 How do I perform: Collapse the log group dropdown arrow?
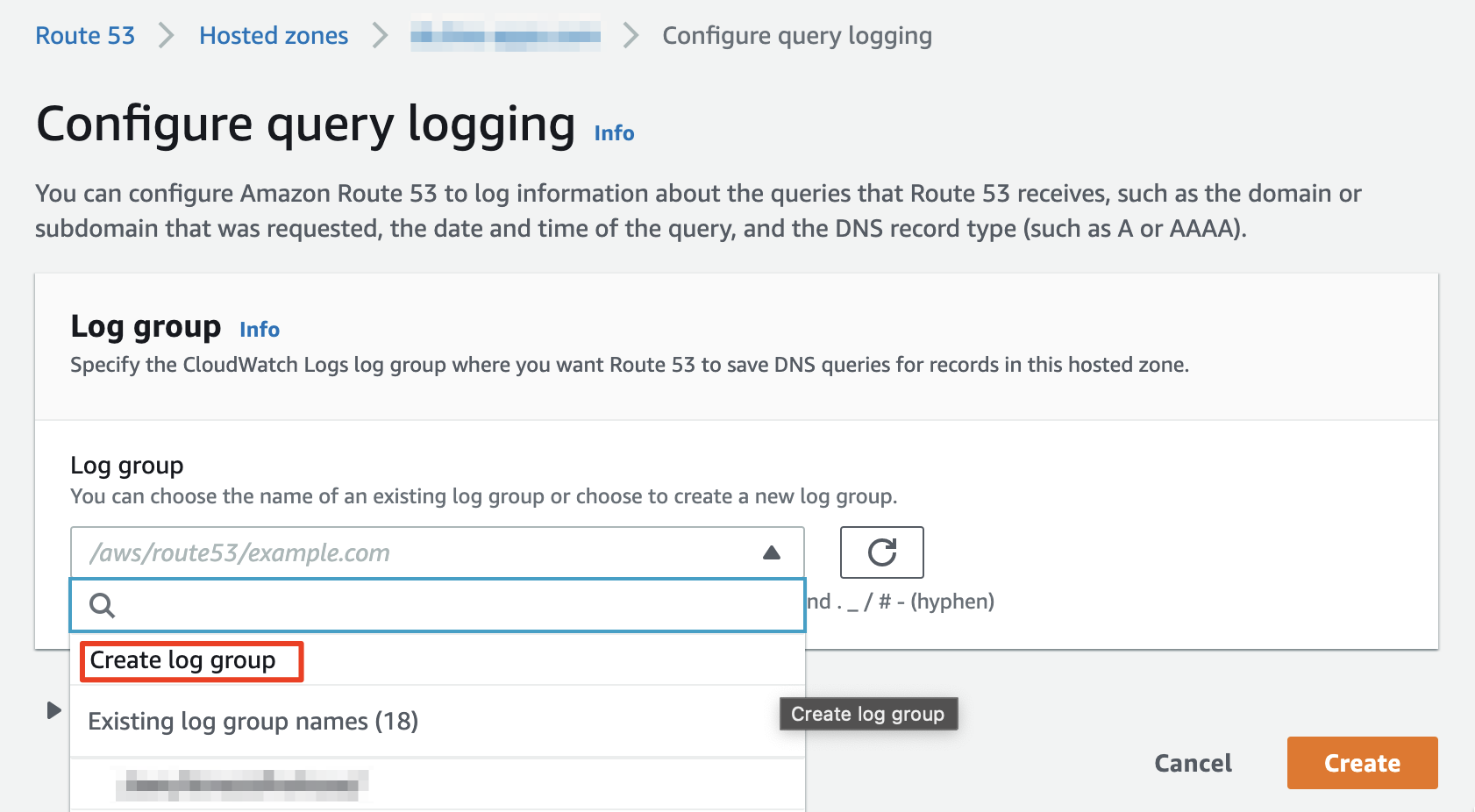pyautogui.click(x=772, y=552)
